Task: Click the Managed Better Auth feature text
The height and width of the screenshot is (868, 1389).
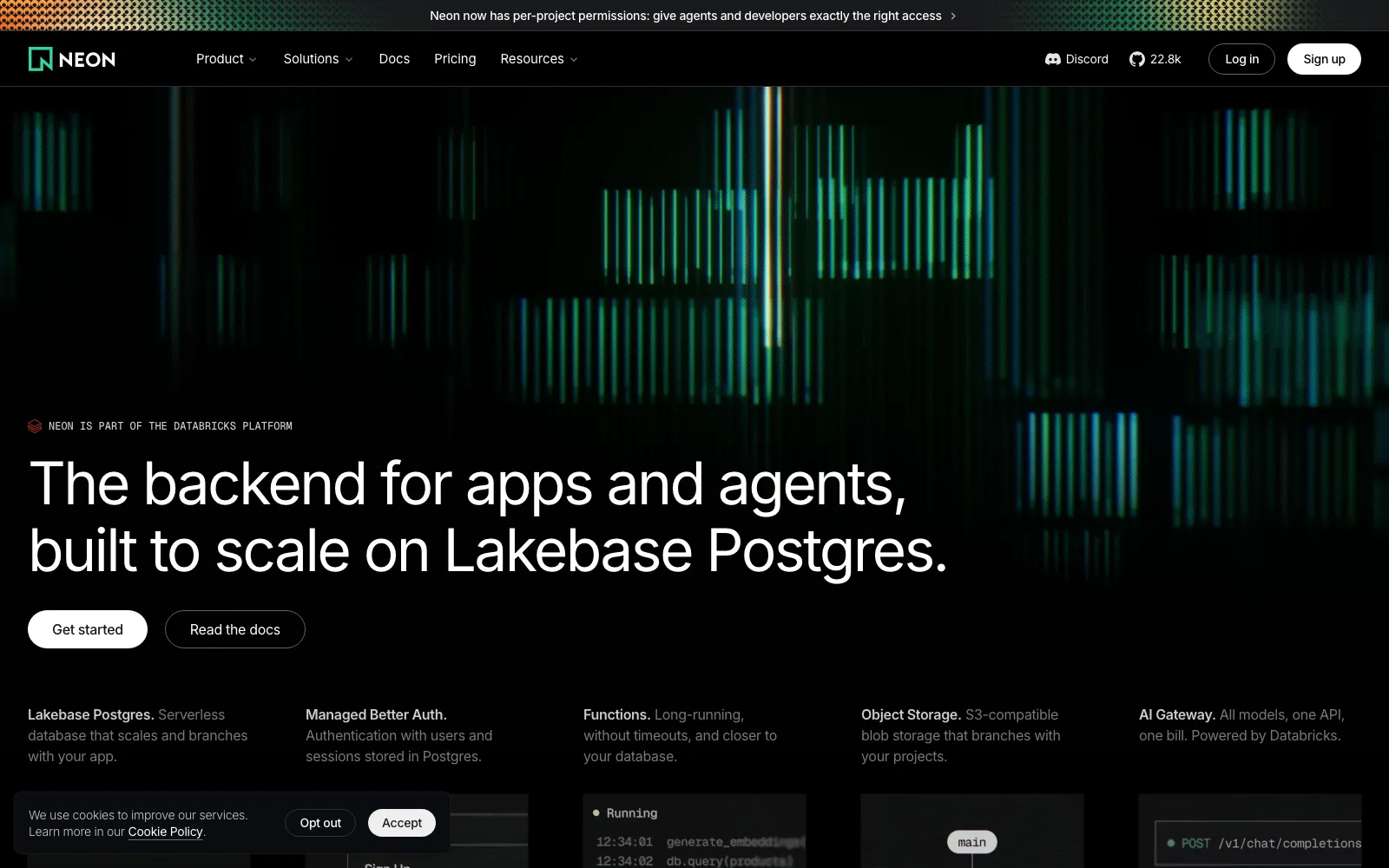Action: point(399,735)
